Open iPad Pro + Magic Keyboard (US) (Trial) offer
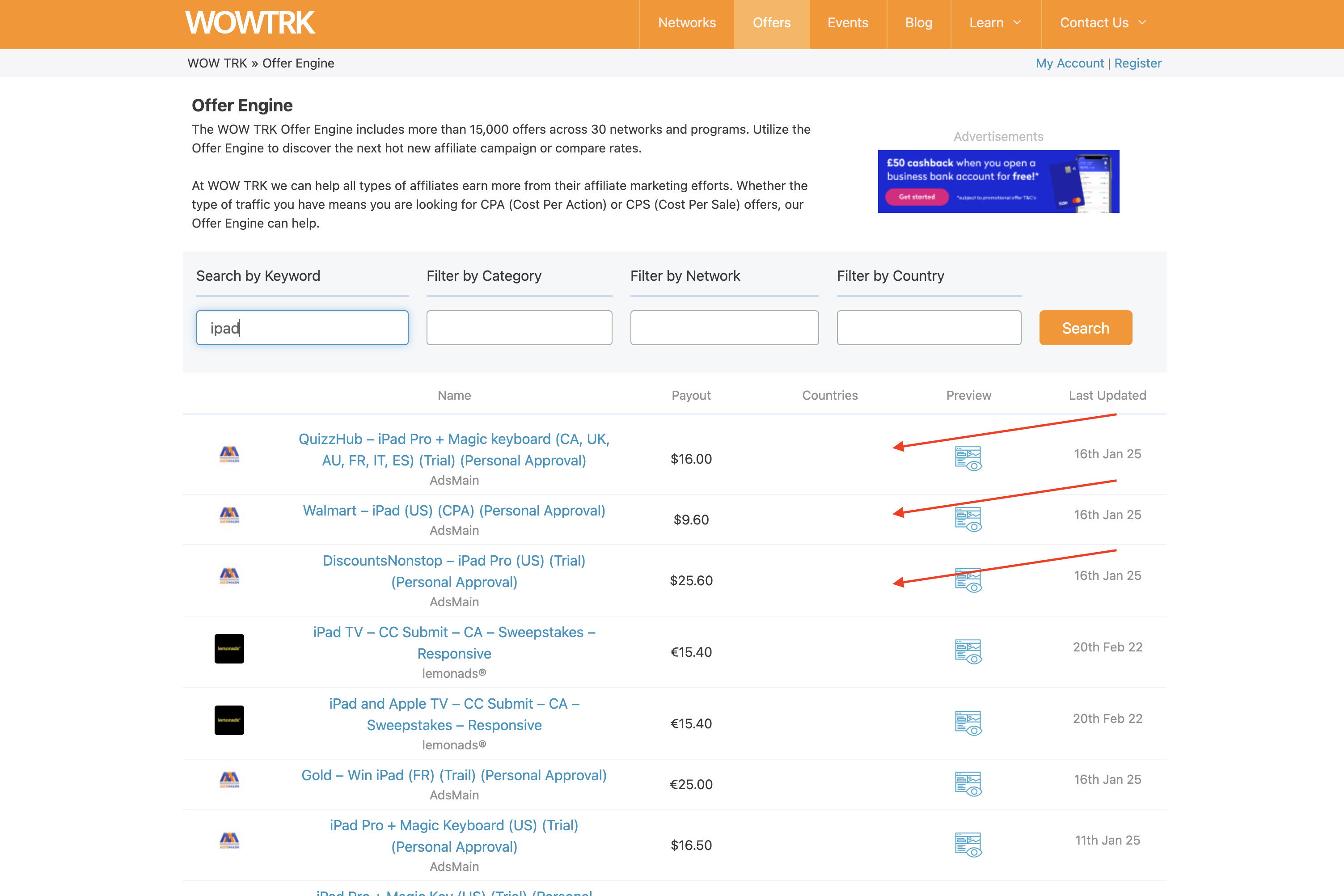The height and width of the screenshot is (896, 1344). pos(454,836)
